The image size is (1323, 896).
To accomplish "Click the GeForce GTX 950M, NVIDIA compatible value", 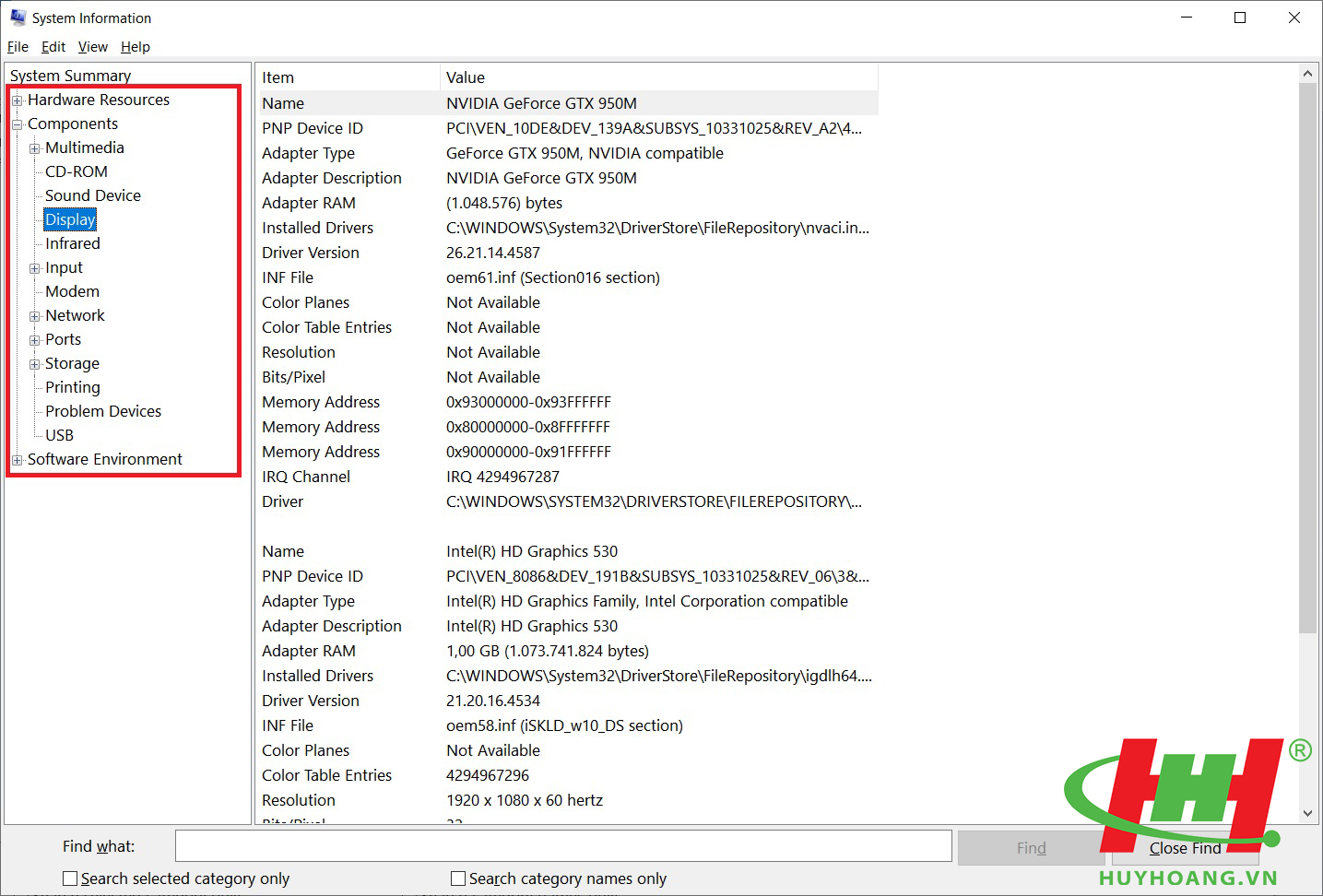I will 585,153.
